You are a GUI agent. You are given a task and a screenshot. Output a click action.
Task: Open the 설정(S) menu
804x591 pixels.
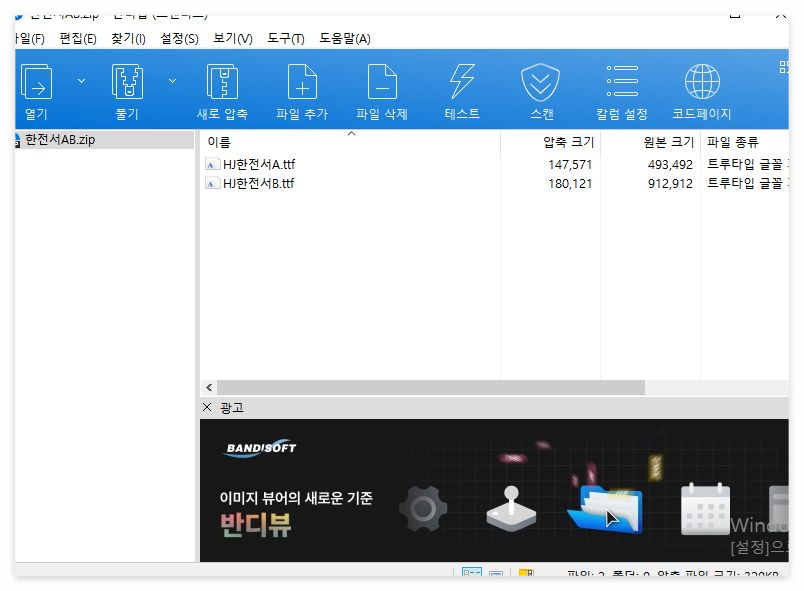click(178, 38)
